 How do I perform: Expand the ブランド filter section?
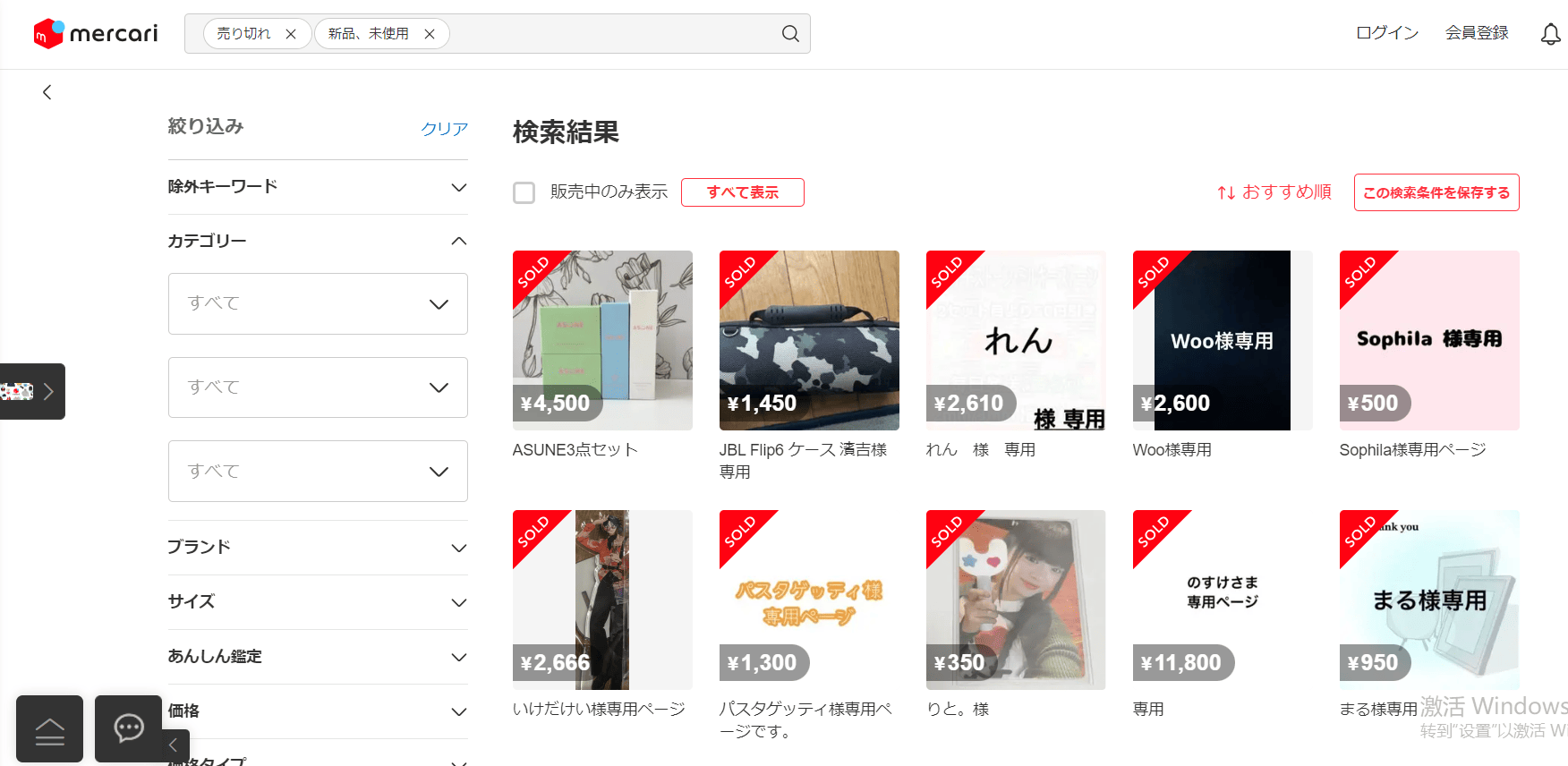pyautogui.click(x=318, y=548)
